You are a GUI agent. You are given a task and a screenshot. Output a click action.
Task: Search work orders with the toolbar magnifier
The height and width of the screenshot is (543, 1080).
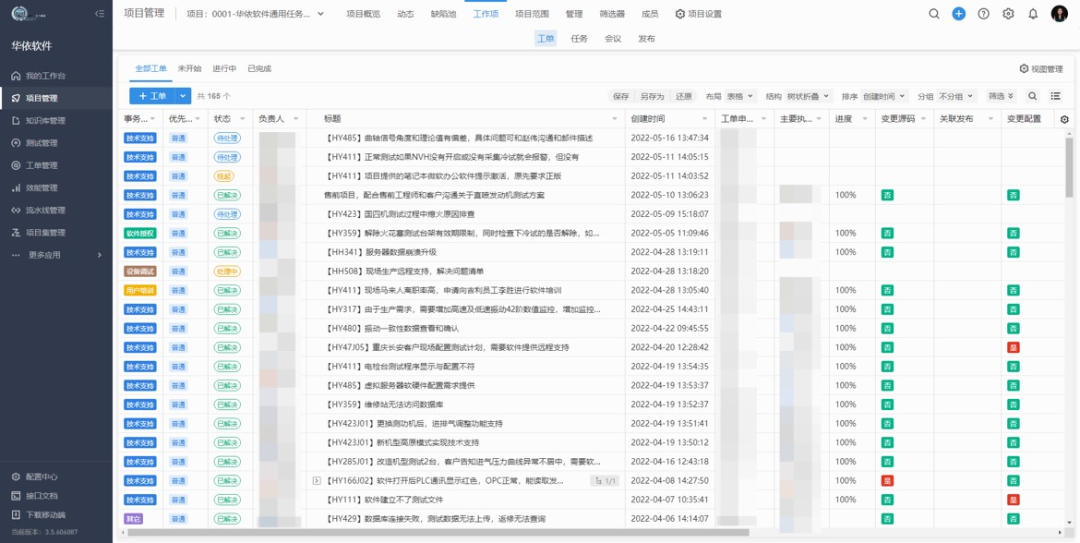(x=1033, y=96)
